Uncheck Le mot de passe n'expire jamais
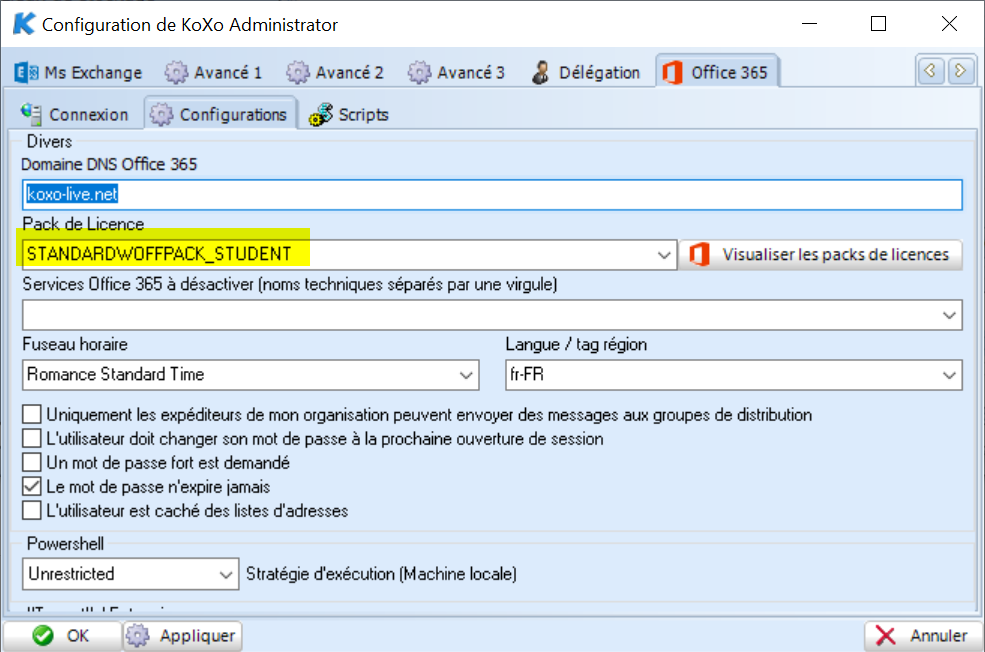 [x=31, y=487]
